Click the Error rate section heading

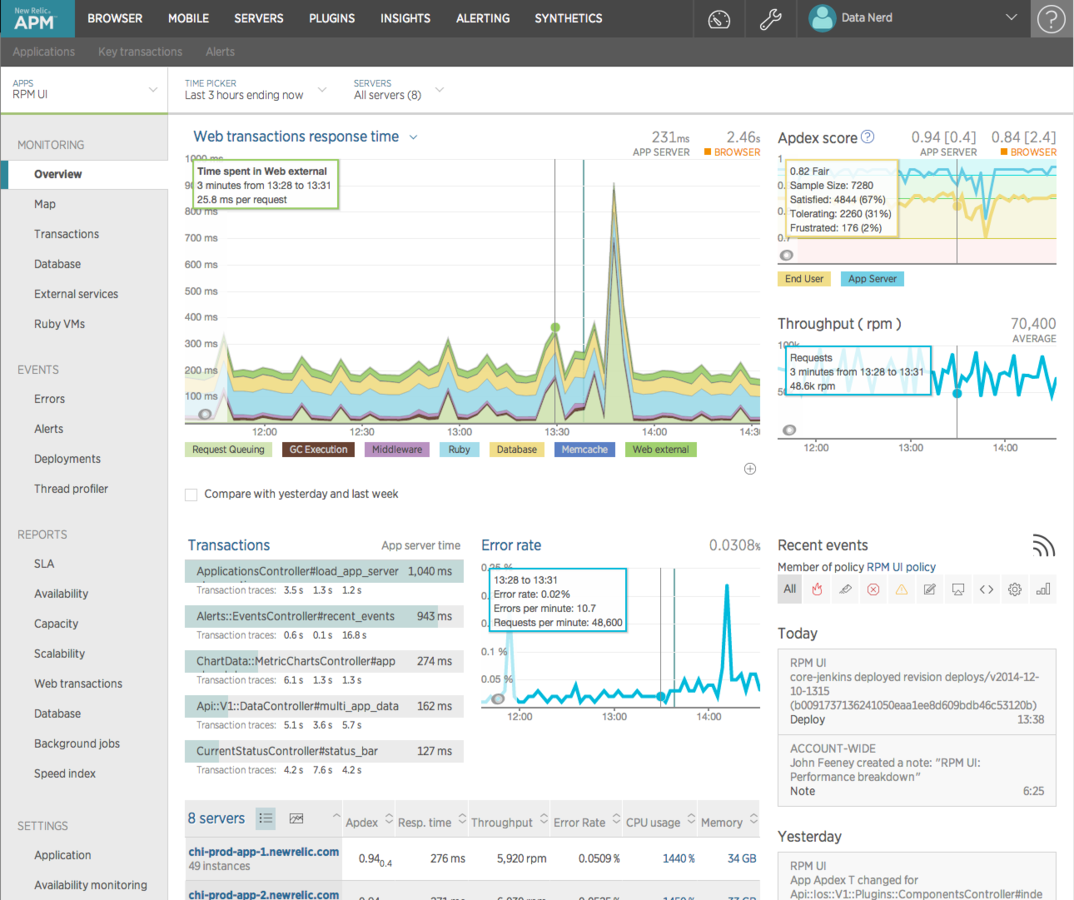pyautogui.click(x=511, y=545)
